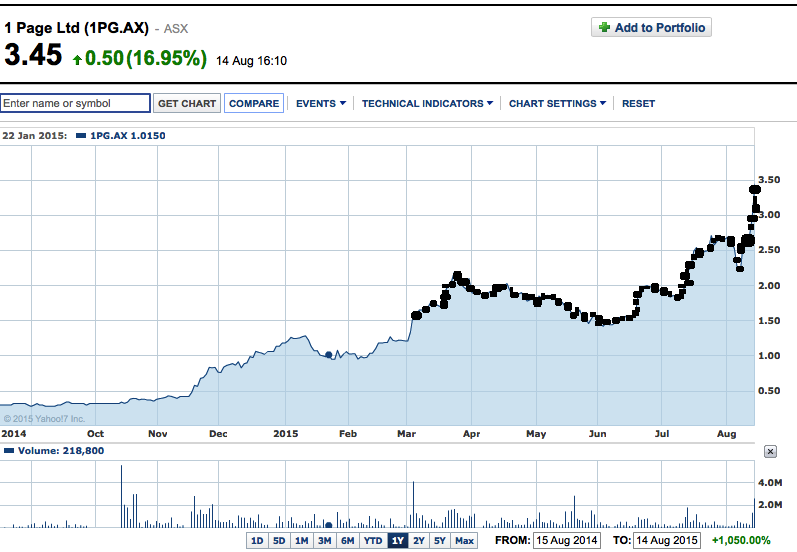Click the RESET link
Viewport: 797px width, 552px height.
[638, 103]
